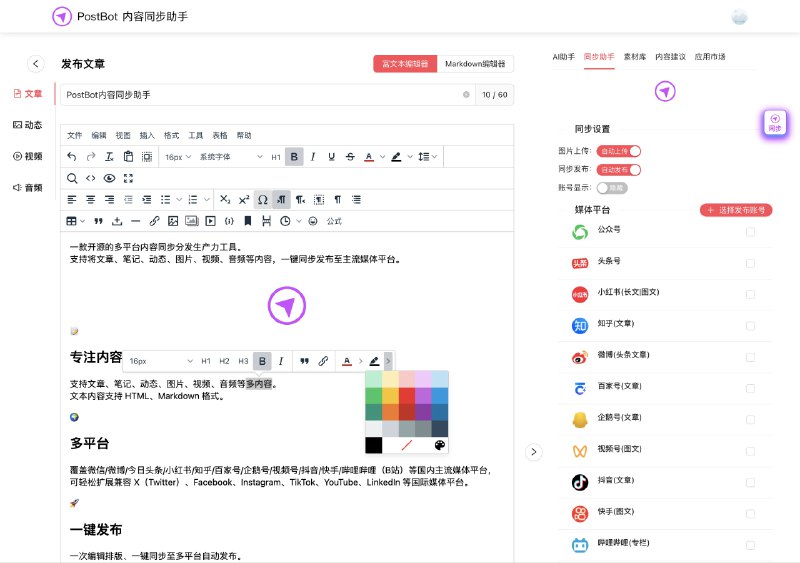Click the source code view icon
The height and width of the screenshot is (563, 800).
coord(91,178)
